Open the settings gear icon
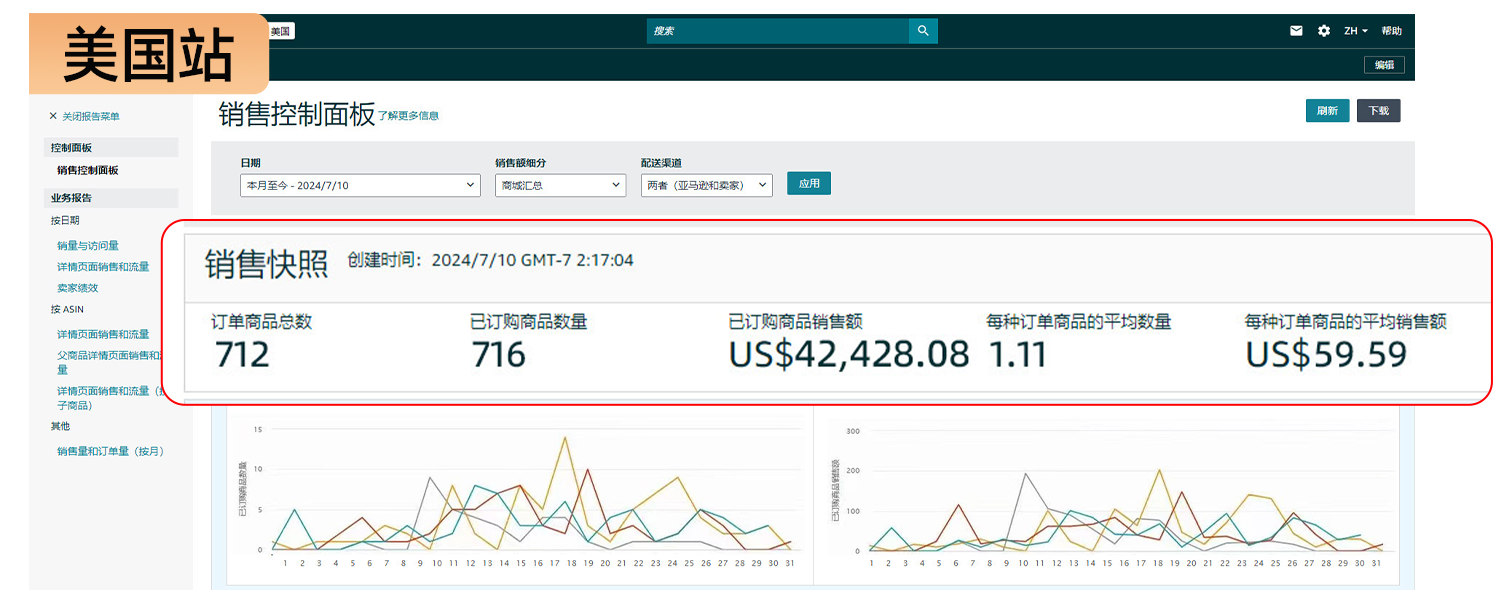Image resolution: width=1500 pixels, height=600 pixels. coord(1324,31)
